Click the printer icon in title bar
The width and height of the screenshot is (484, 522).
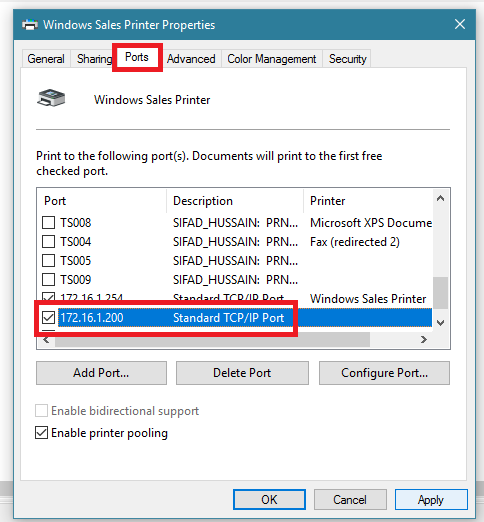pyautogui.click(x=30, y=25)
